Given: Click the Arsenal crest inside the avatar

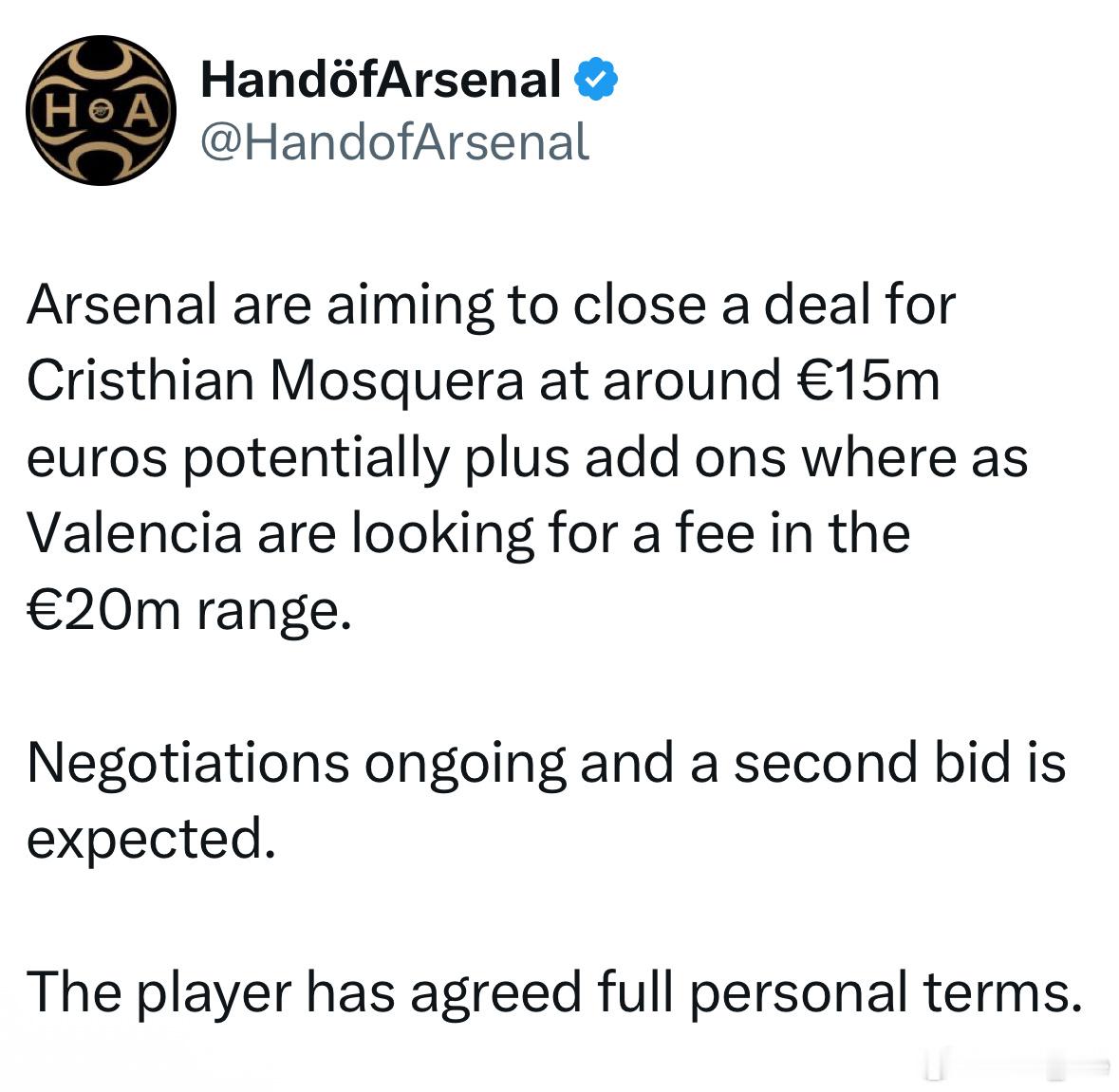Looking at the screenshot, I should (102, 113).
